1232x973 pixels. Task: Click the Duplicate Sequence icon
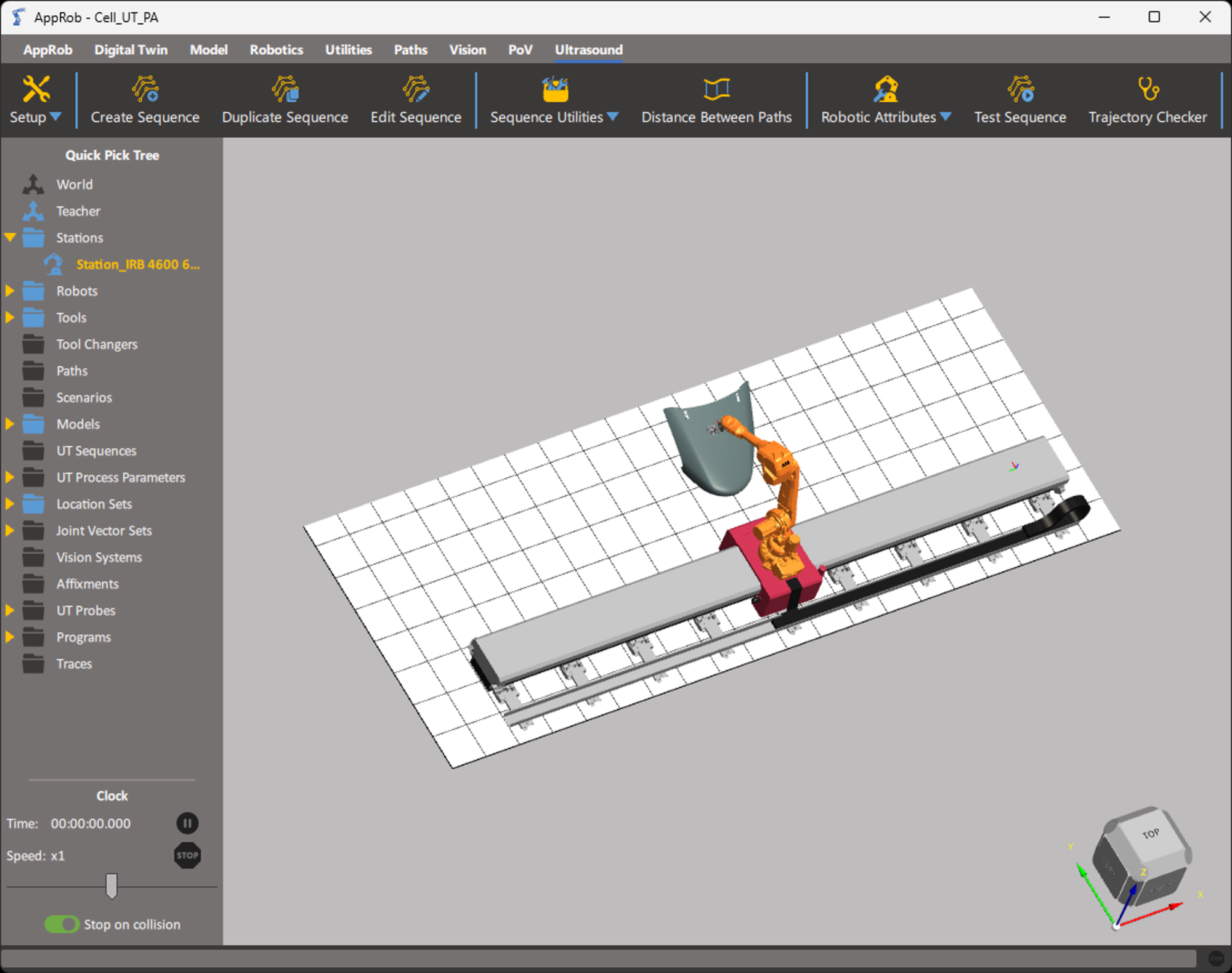(x=285, y=90)
